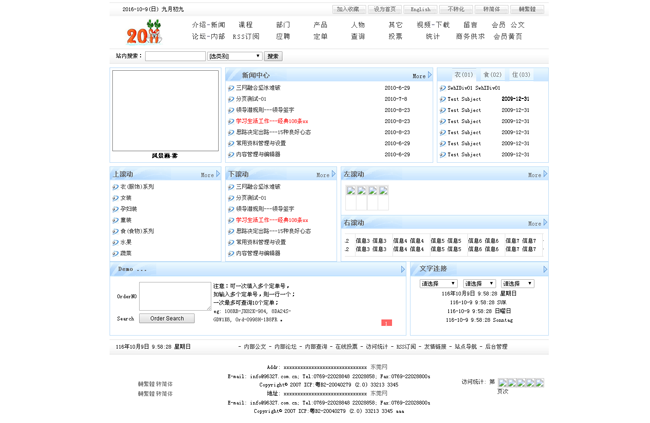Click the 转简体 top button
This screenshot has width=650, height=423.
coord(492,9)
